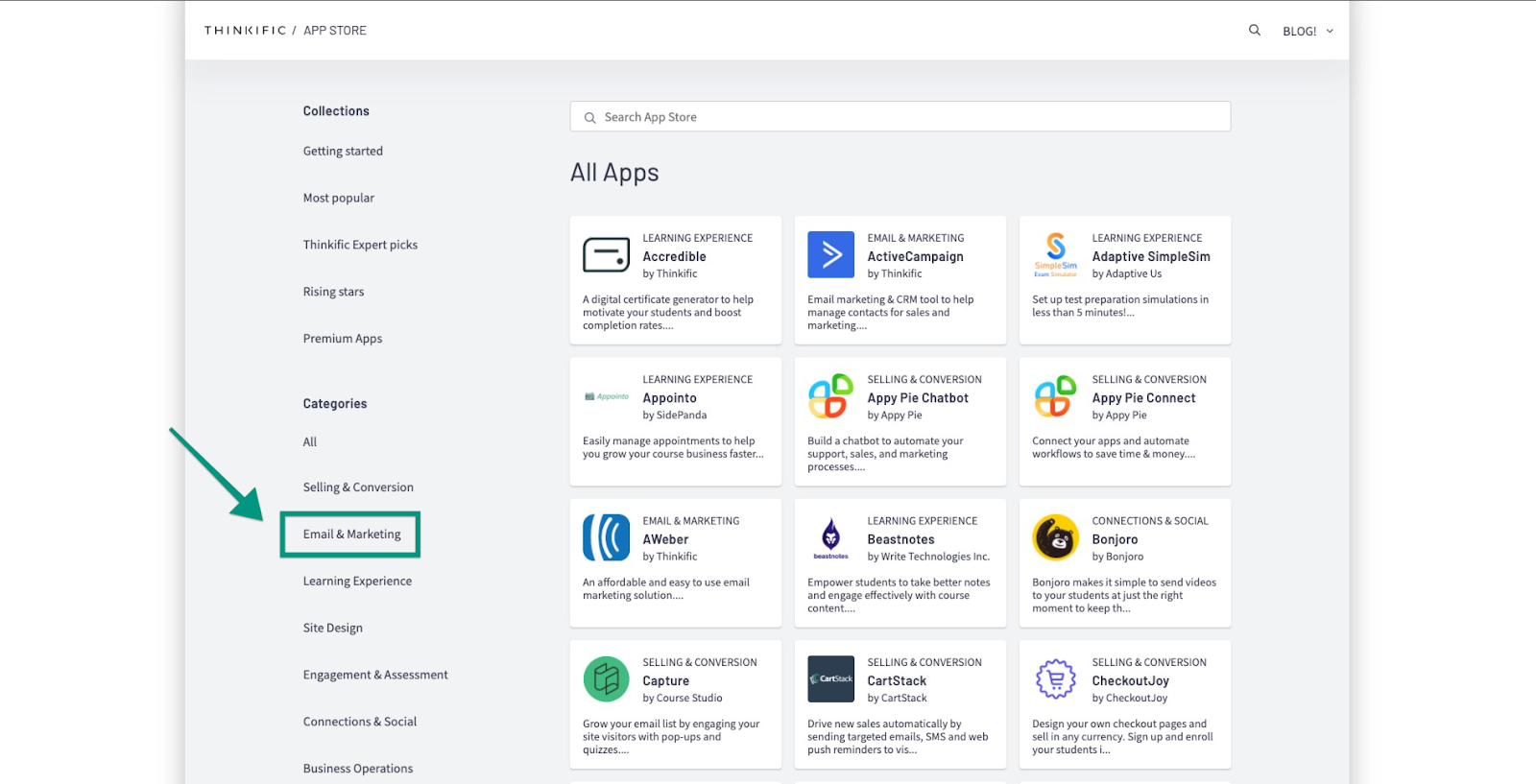Select the Email & Marketing category in sidebar
The height and width of the screenshot is (784, 1536).
coord(351,535)
